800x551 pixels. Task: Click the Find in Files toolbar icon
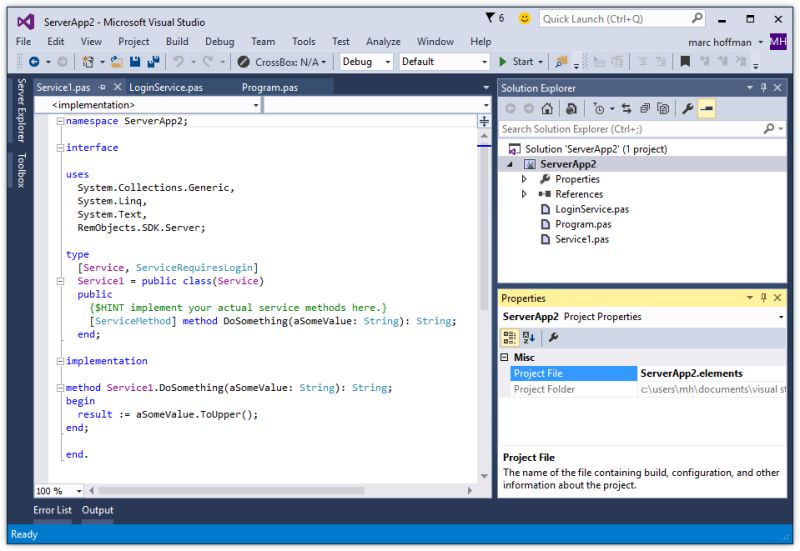coord(561,62)
